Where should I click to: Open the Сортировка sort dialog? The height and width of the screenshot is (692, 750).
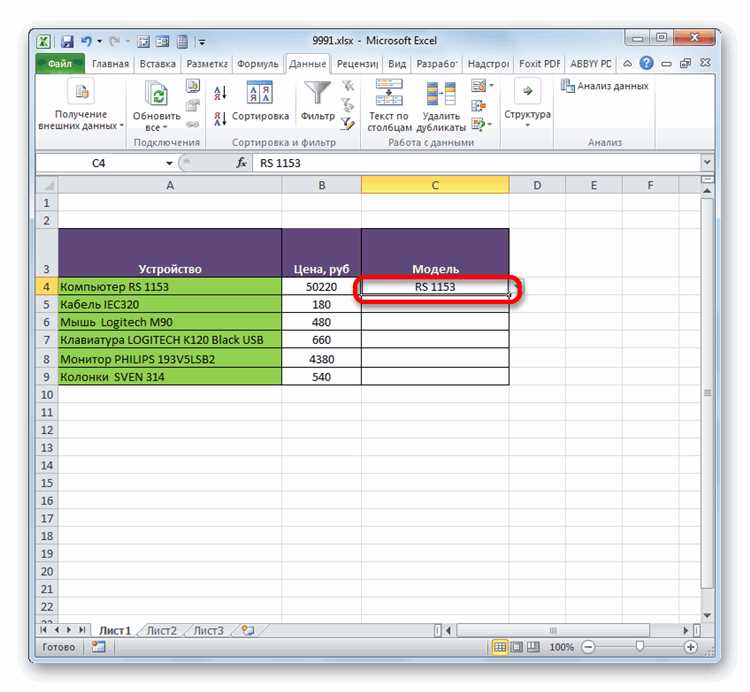point(260,101)
